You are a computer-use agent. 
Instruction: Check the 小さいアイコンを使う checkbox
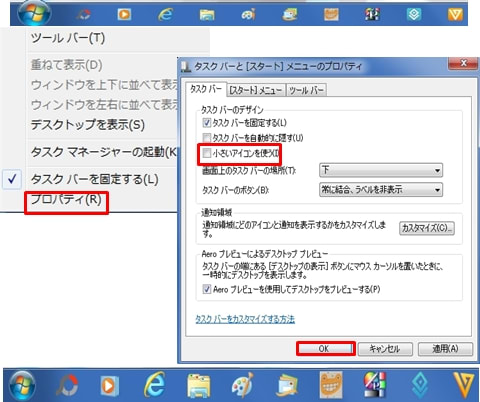pyautogui.click(x=206, y=153)
